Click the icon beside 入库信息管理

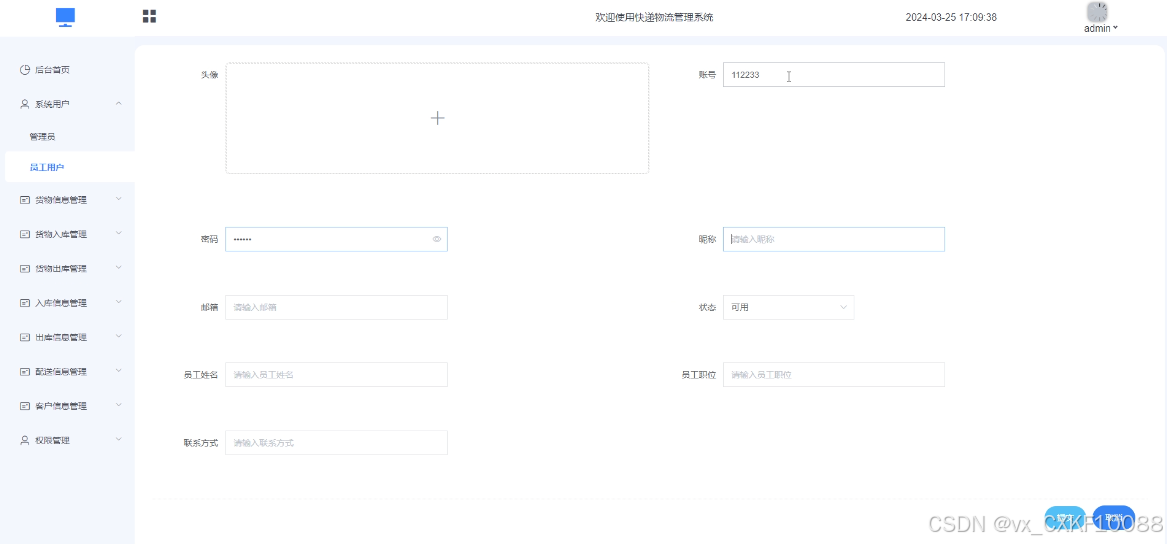click(25, 303)
